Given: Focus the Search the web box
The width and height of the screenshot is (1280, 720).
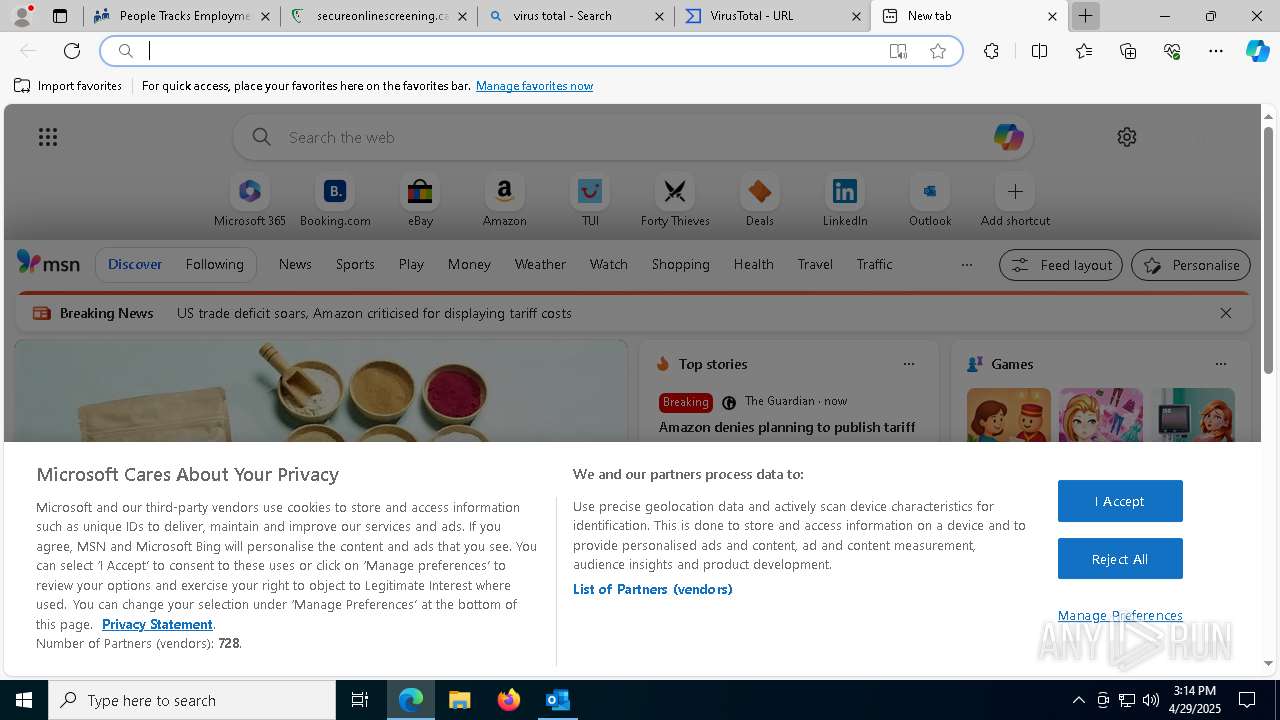Looking at the screenshot, I should click(x=632, y=137).
